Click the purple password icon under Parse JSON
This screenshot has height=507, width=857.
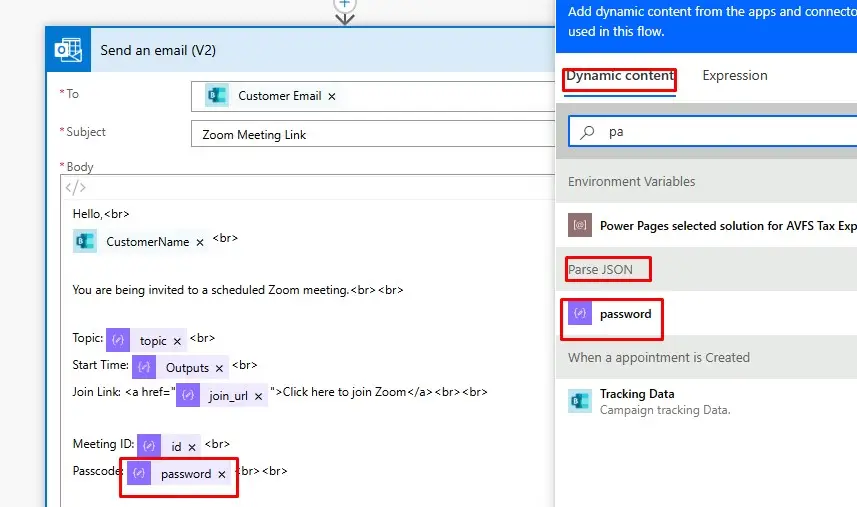[580, 314]
